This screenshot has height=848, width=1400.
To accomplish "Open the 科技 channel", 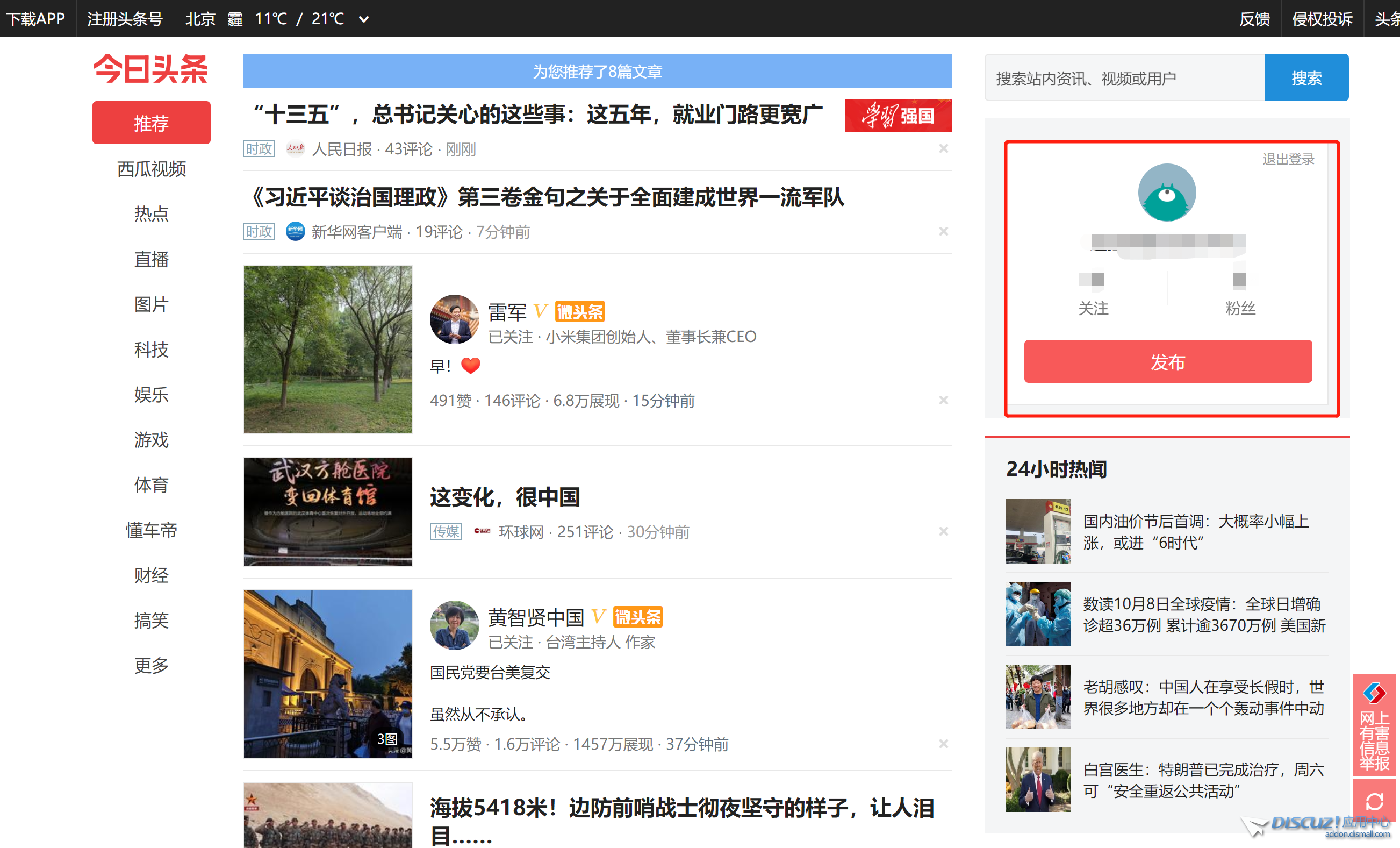I will (151, 349).
